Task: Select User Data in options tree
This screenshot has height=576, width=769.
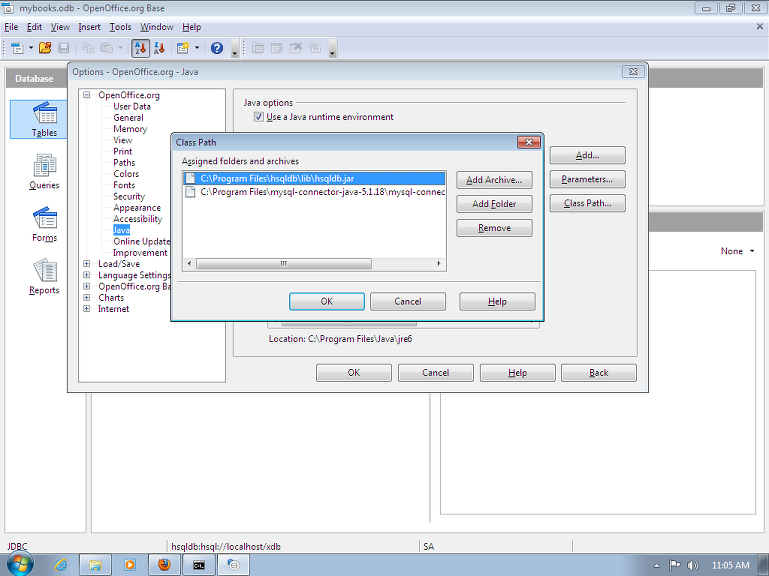Action: click(131, 106)
